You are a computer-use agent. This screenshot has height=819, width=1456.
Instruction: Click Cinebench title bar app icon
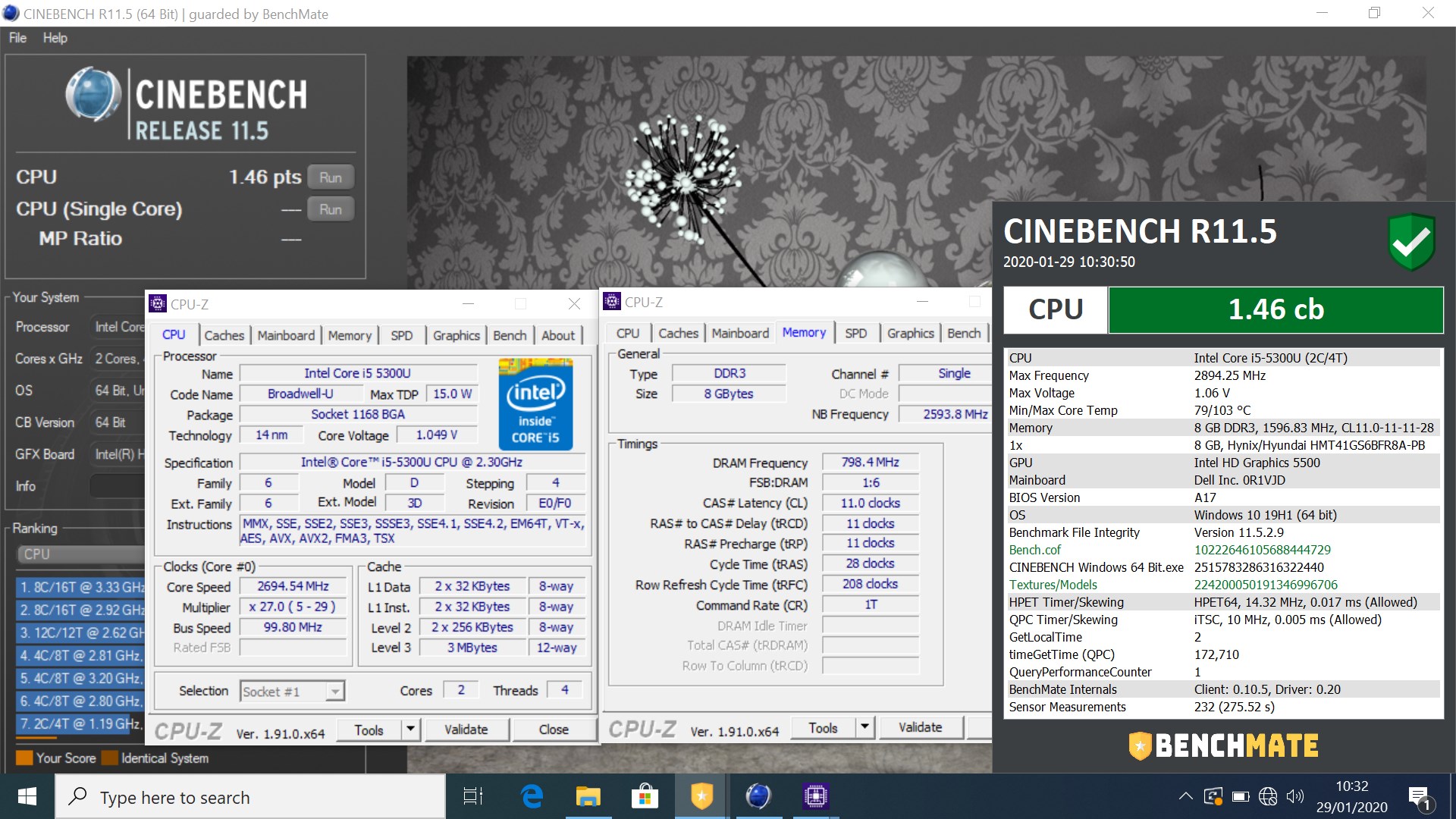click(11, 14)
